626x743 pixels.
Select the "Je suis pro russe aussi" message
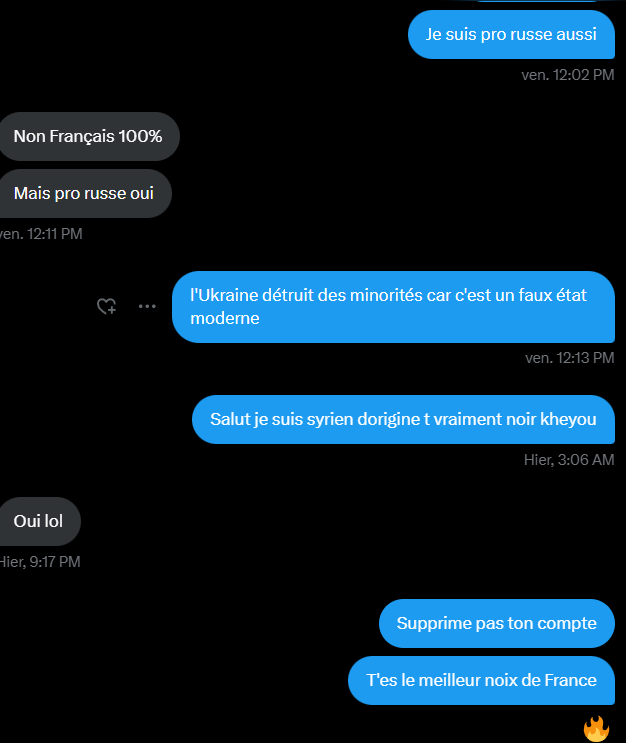tap(511, 34)
